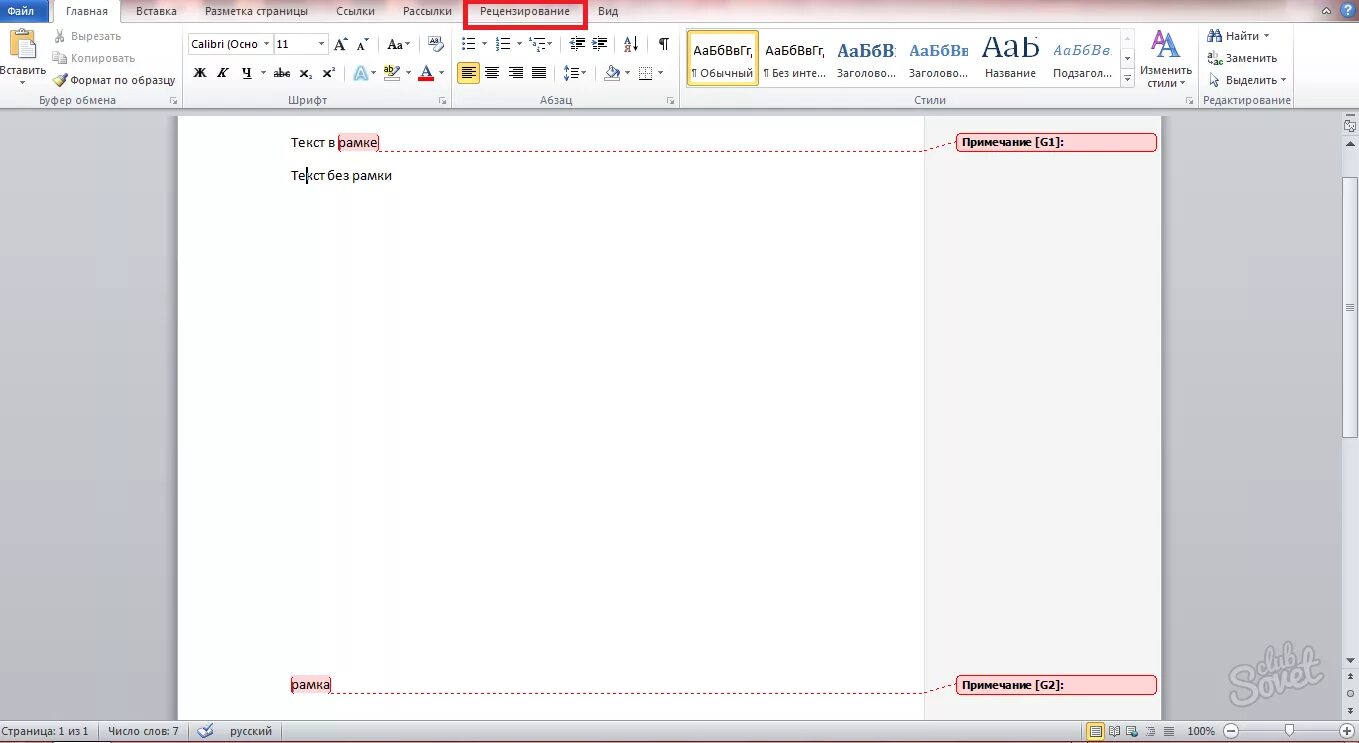
Task: Expand the borders options arrow
Action: (x=660, y=73)
